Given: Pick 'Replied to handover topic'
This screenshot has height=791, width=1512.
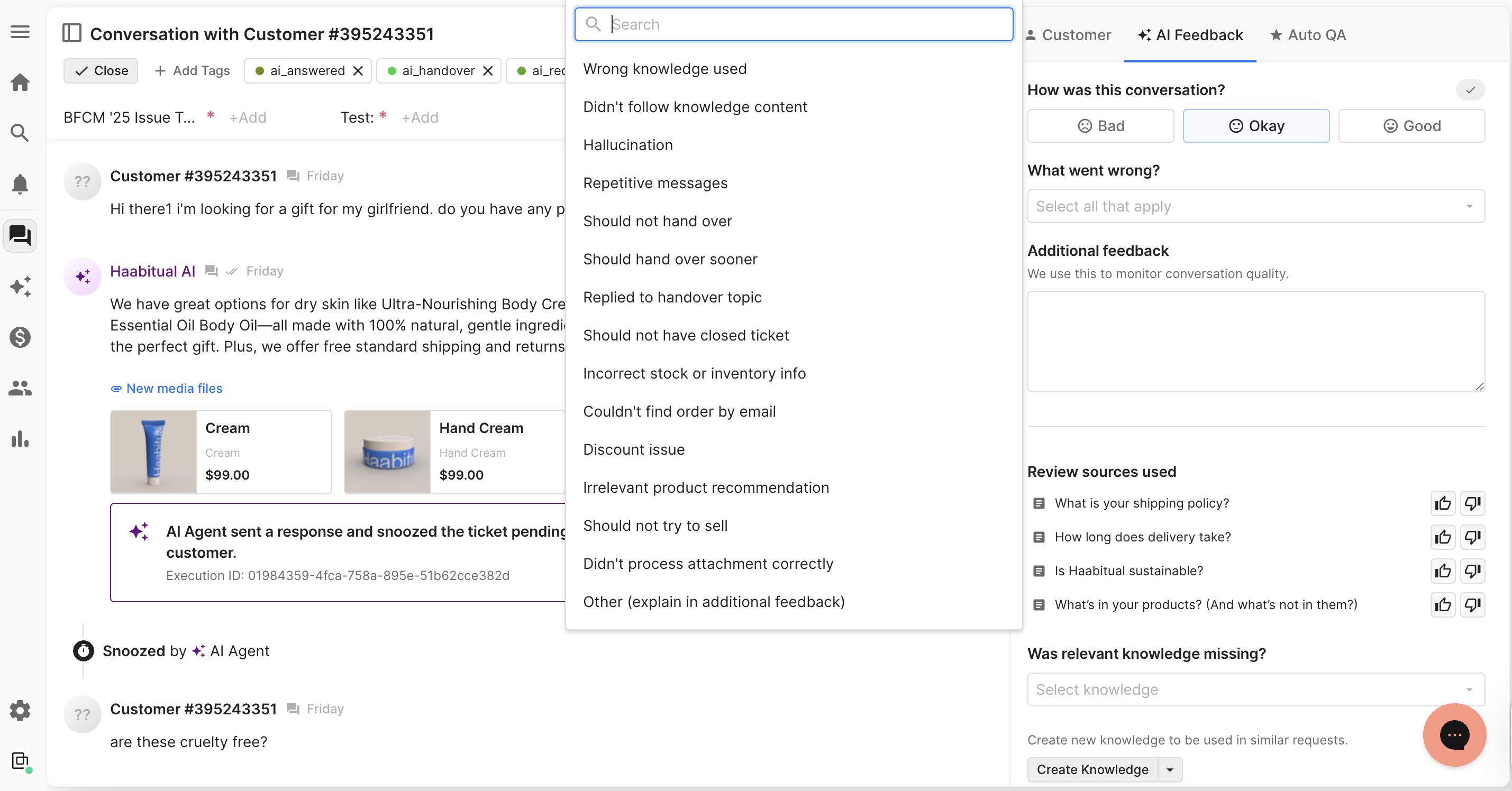Looking at the screenshot, I should [794, 298].
